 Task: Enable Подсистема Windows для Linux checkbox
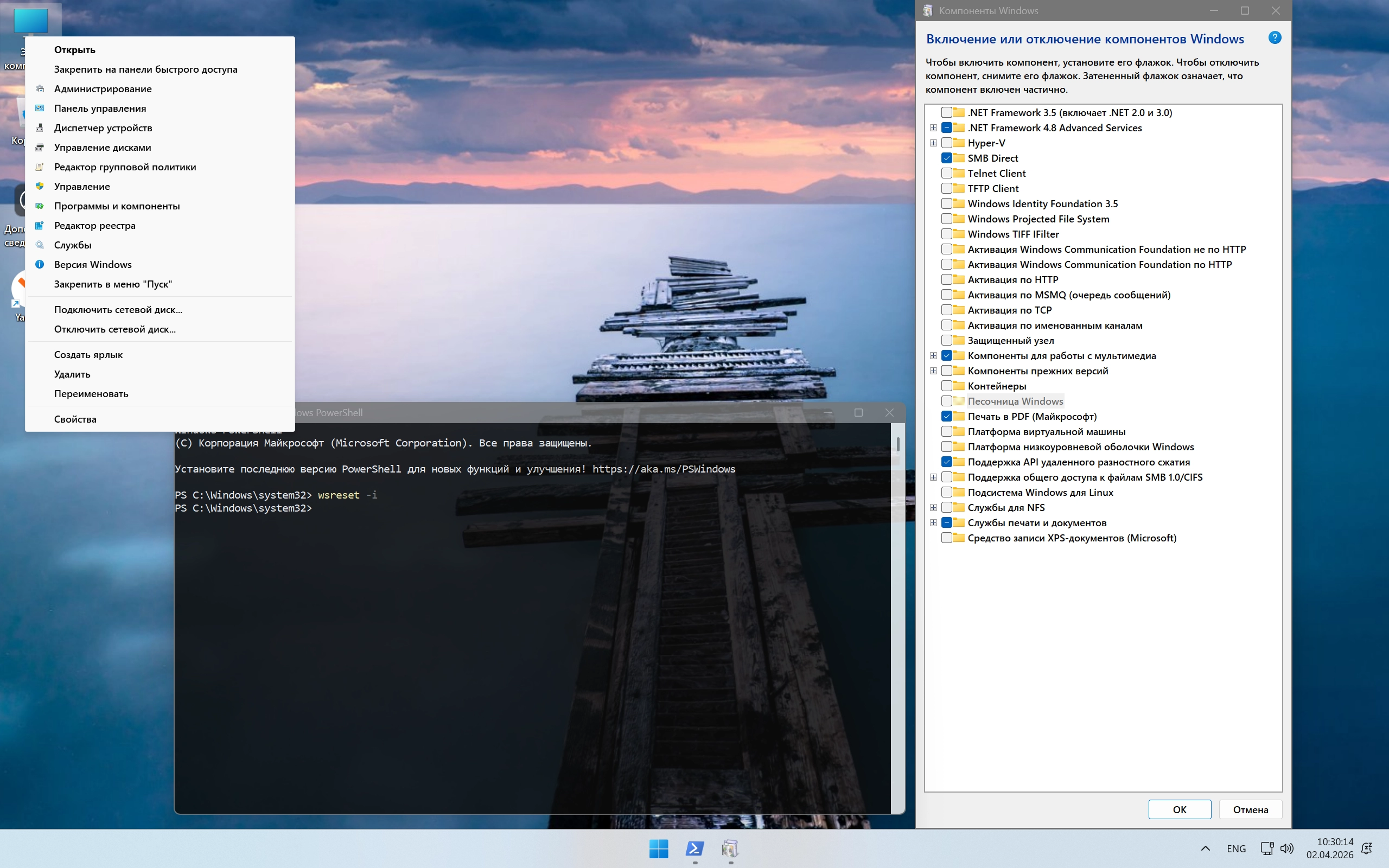(x=946, y=492)
